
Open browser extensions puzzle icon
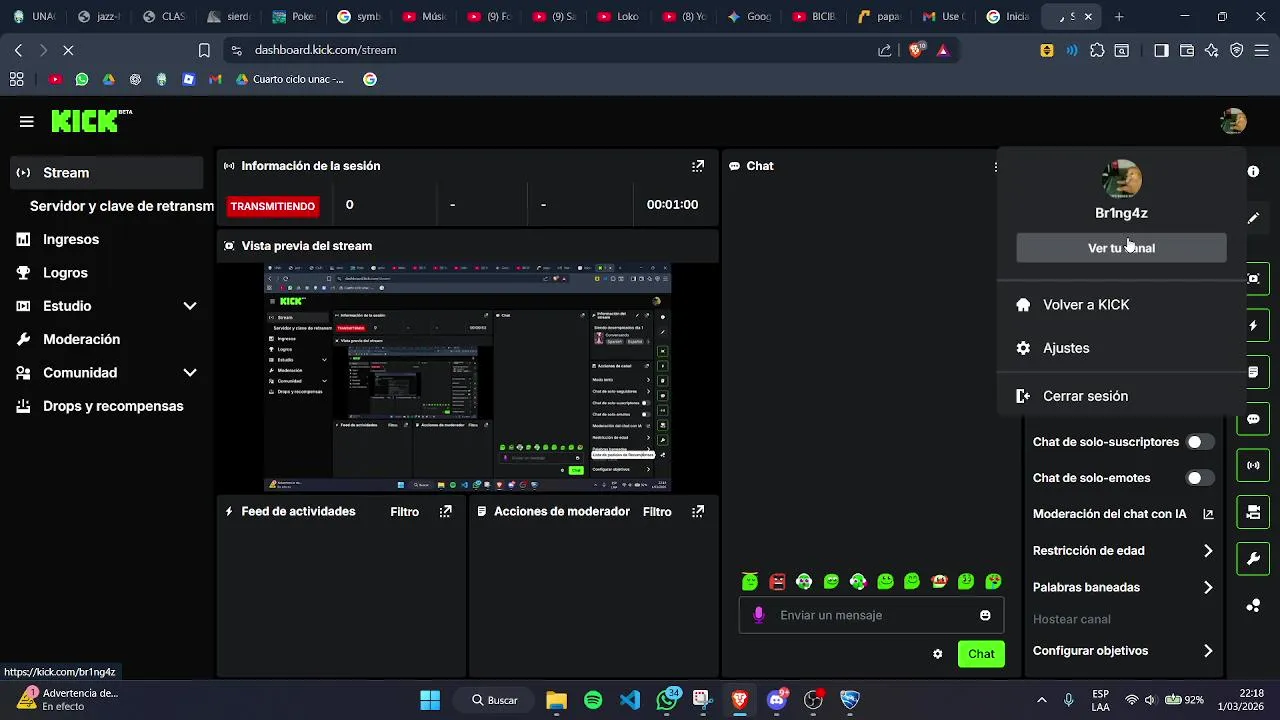pyautogui.click(x=1097, y=50)
